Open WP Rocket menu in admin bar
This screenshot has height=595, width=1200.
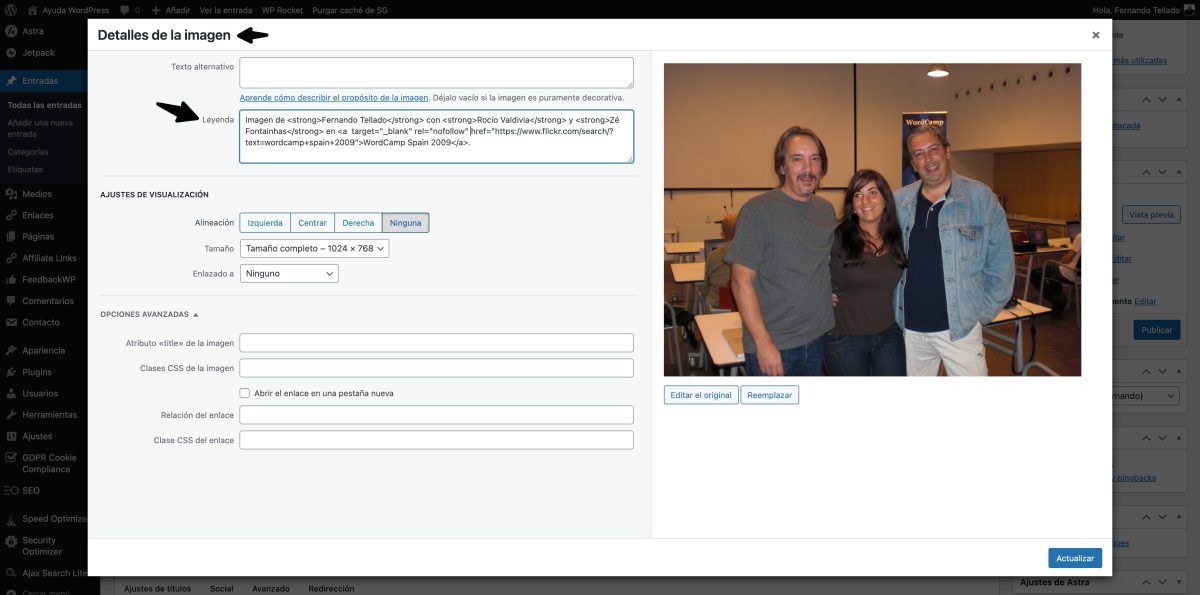(283, 9)
